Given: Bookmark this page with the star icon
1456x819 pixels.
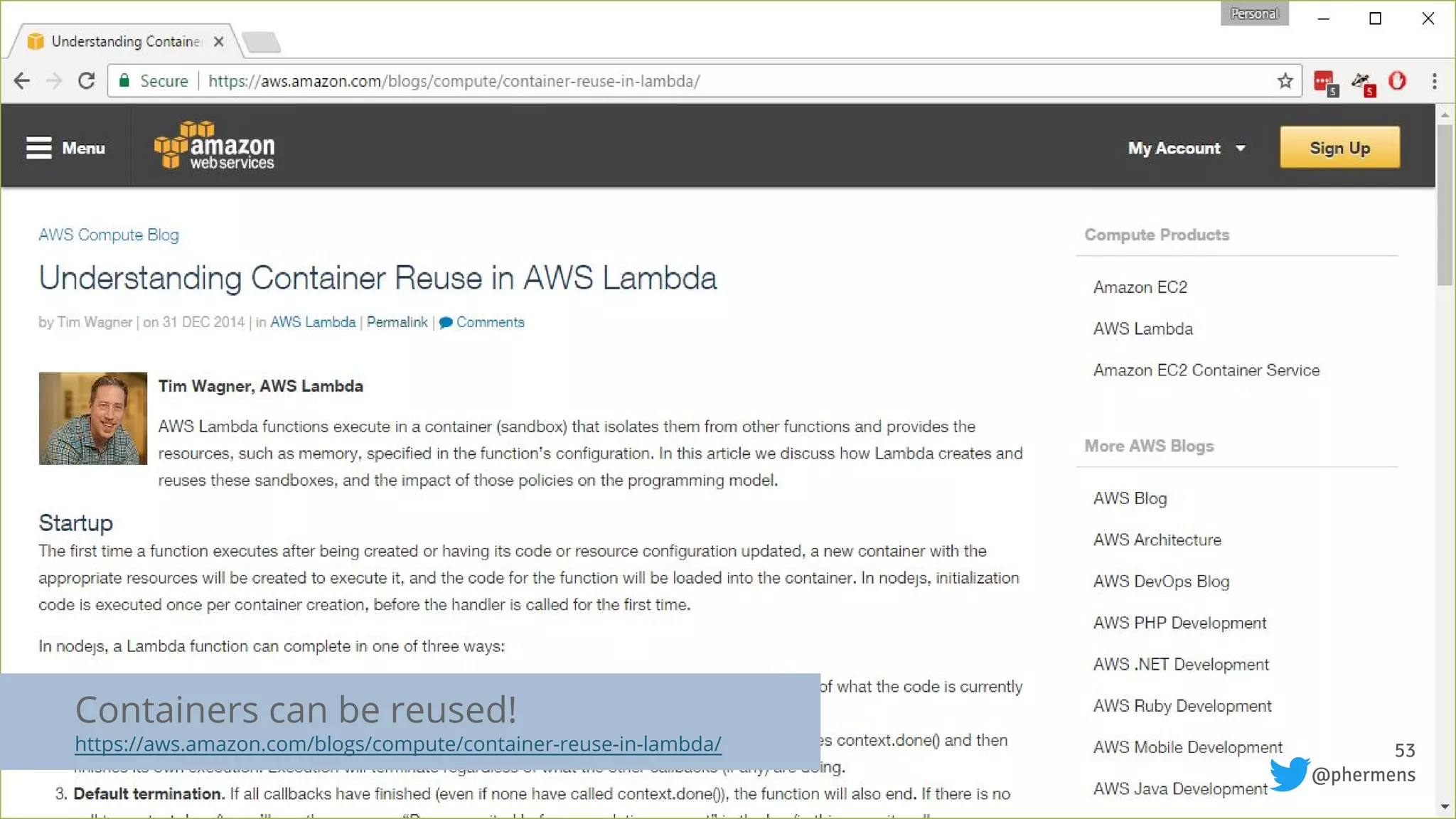Looking at the screenshot, I should [1285, 81].
